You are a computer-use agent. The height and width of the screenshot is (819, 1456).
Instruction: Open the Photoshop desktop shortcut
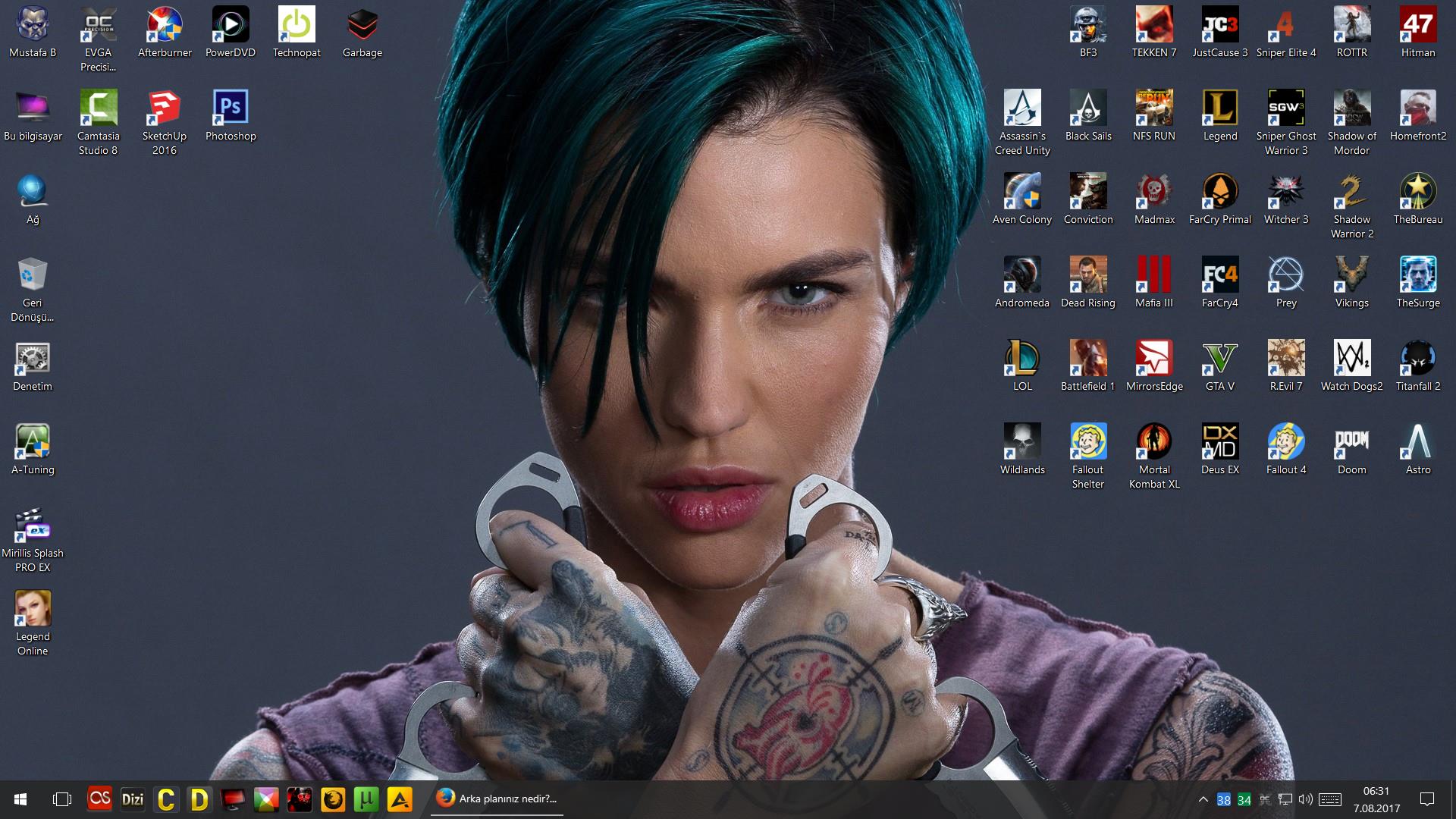[231, 108]
